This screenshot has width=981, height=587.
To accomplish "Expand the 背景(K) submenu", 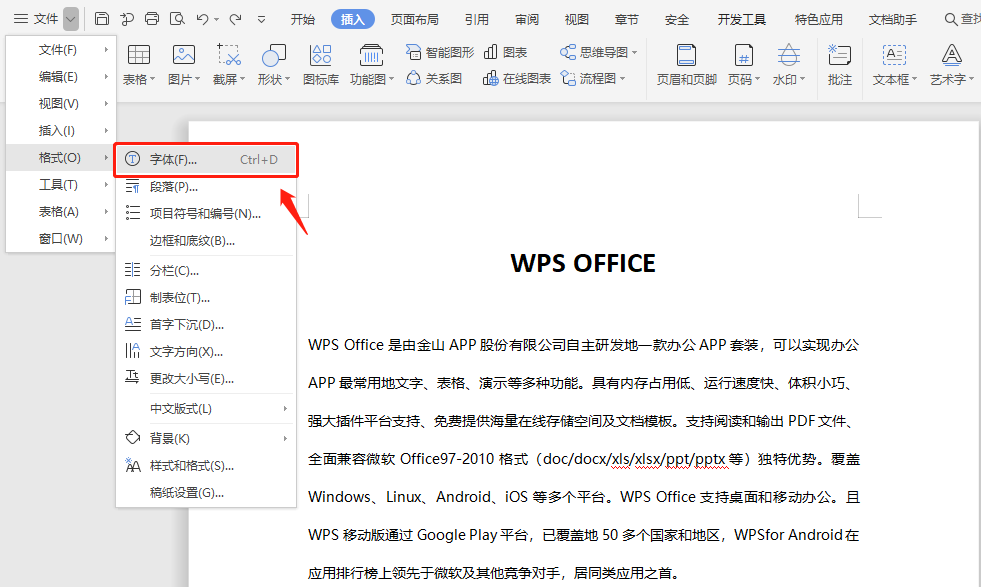I will (x=285, y=439).
